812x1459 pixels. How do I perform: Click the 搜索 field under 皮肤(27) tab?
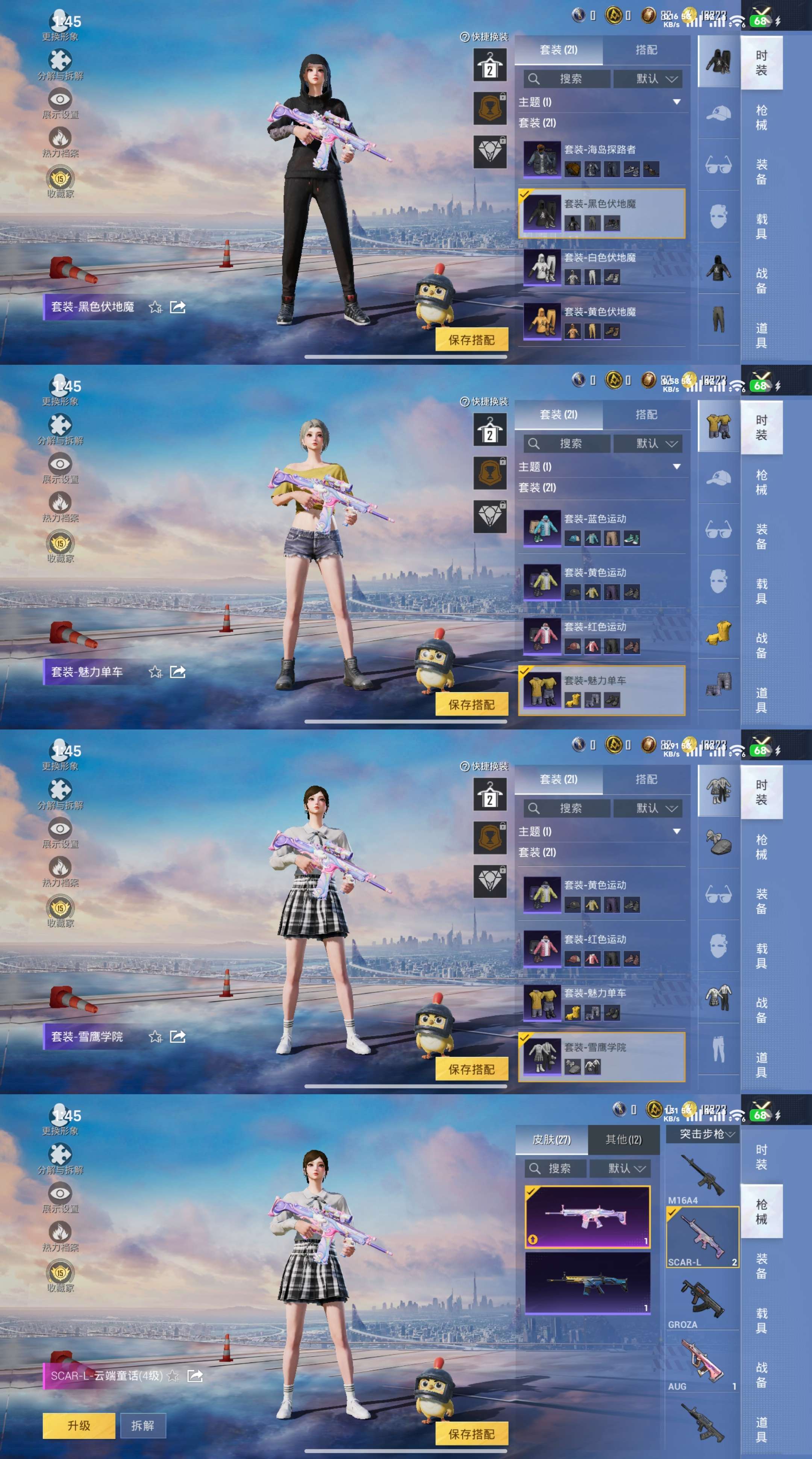click(x=556, y=1168)
